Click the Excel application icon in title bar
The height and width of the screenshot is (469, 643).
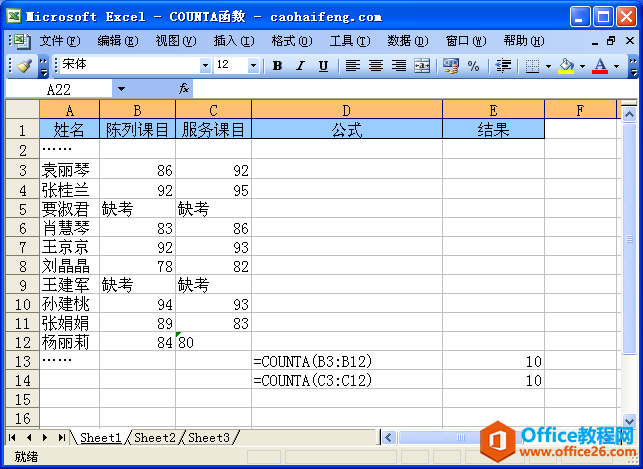[x=14, y=16]
